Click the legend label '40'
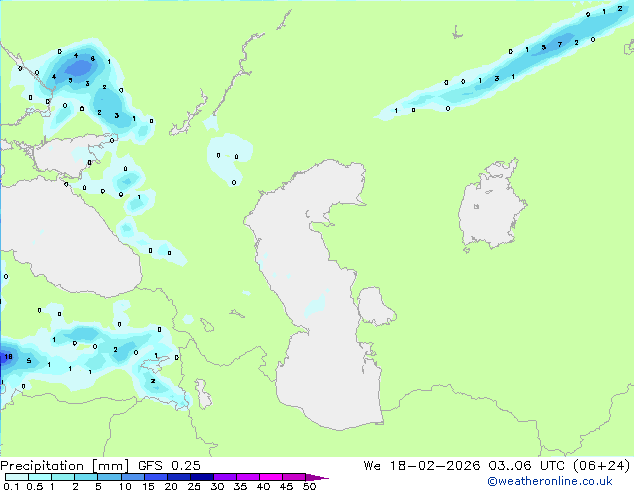 pos(263,486)
